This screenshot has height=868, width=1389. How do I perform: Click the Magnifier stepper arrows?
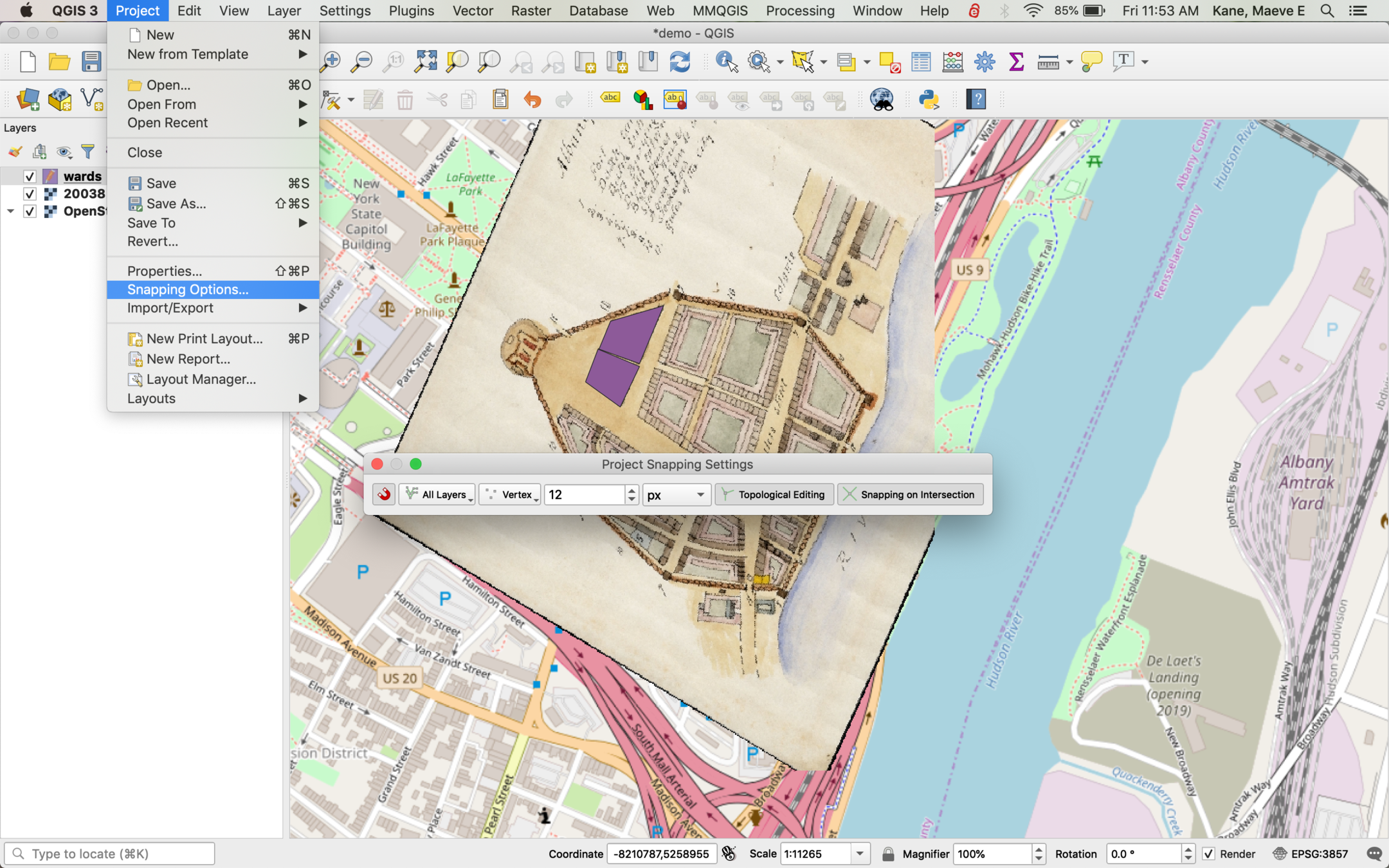tap(1039, 854)
